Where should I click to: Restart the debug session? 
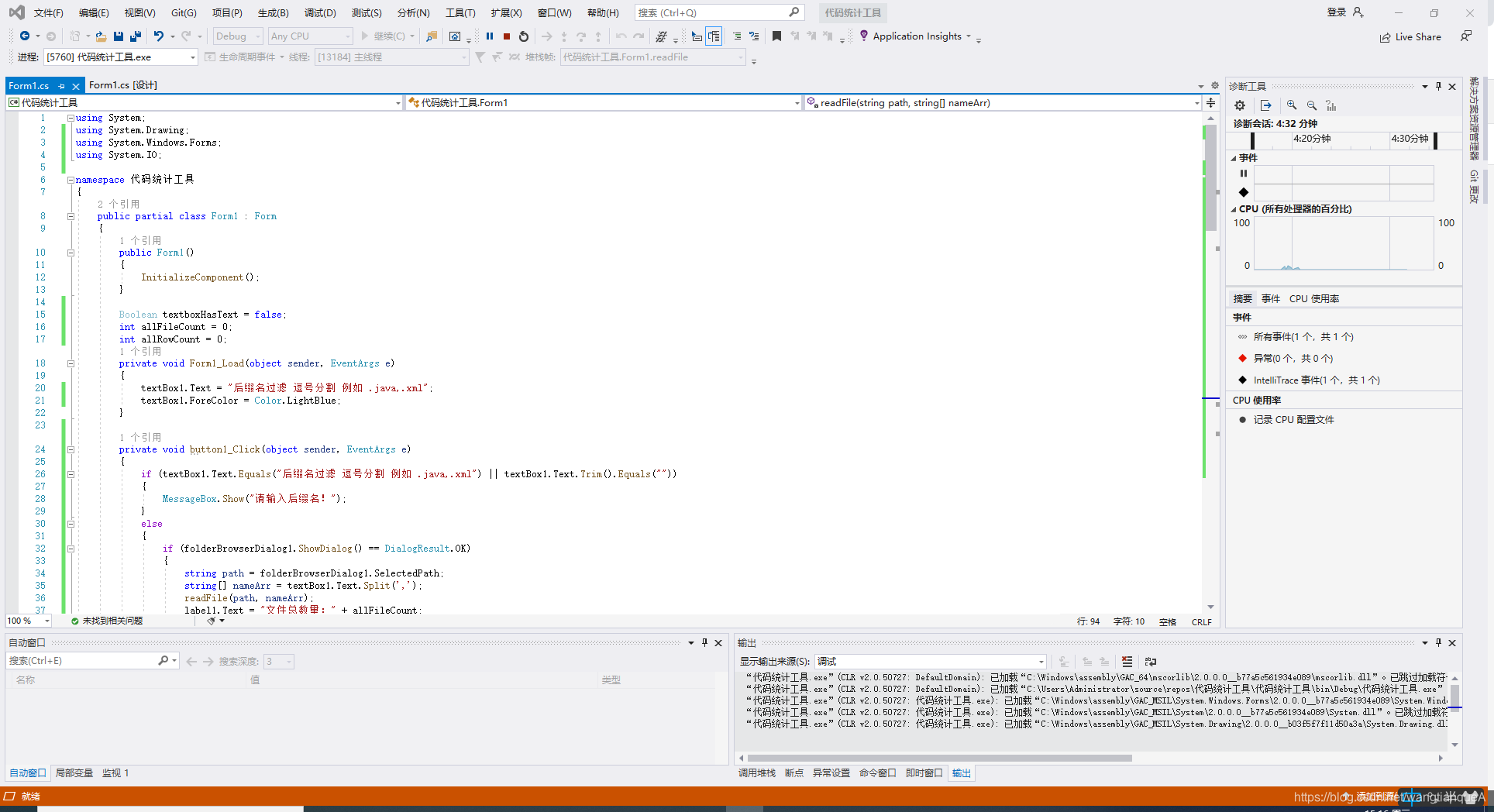click(524, 36)
